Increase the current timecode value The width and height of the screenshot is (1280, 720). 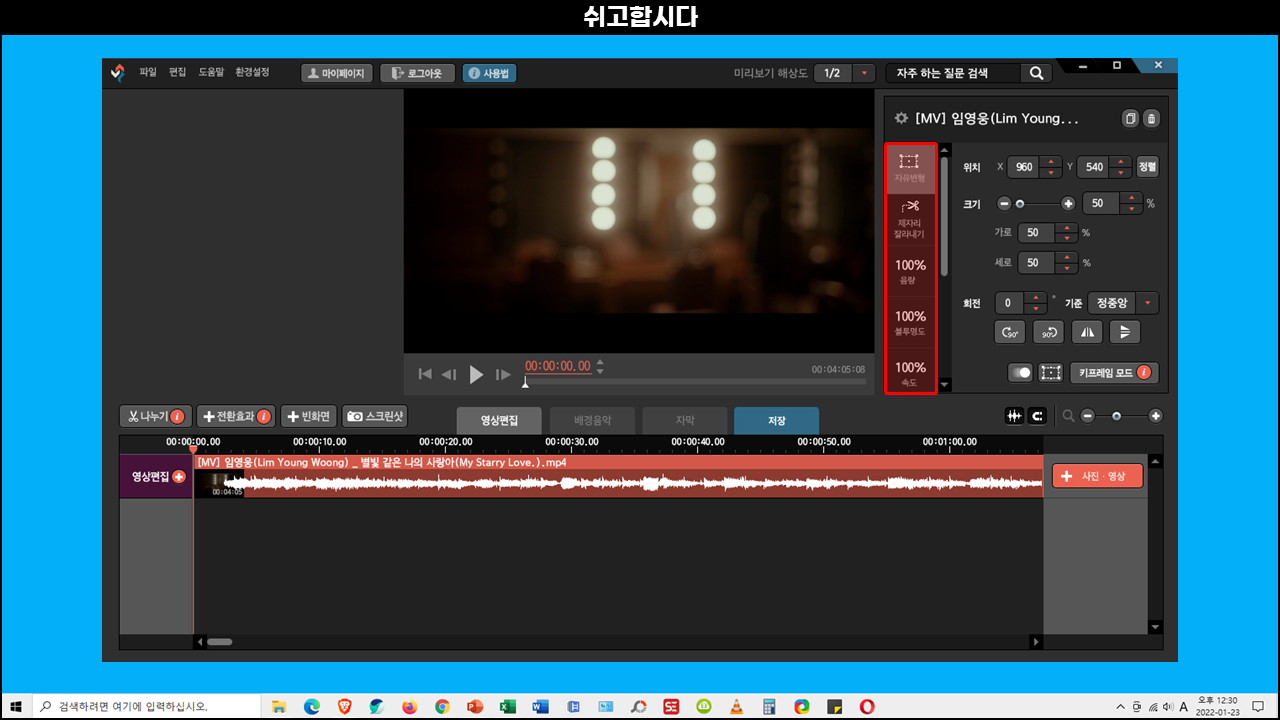tap(600, 362)
